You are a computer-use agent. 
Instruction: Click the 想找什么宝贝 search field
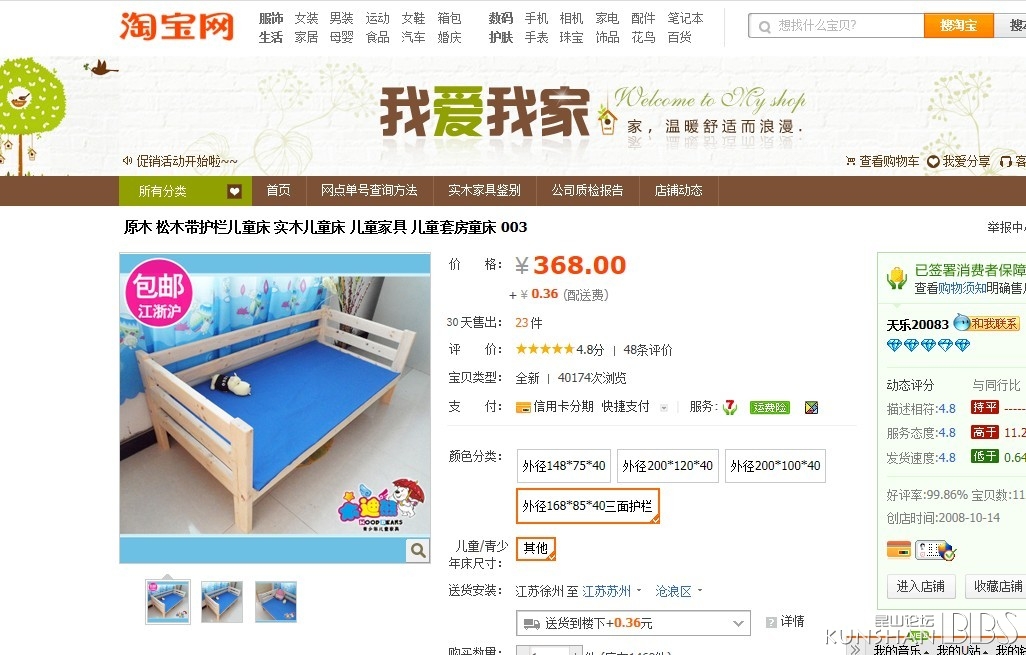pos(837,26)
